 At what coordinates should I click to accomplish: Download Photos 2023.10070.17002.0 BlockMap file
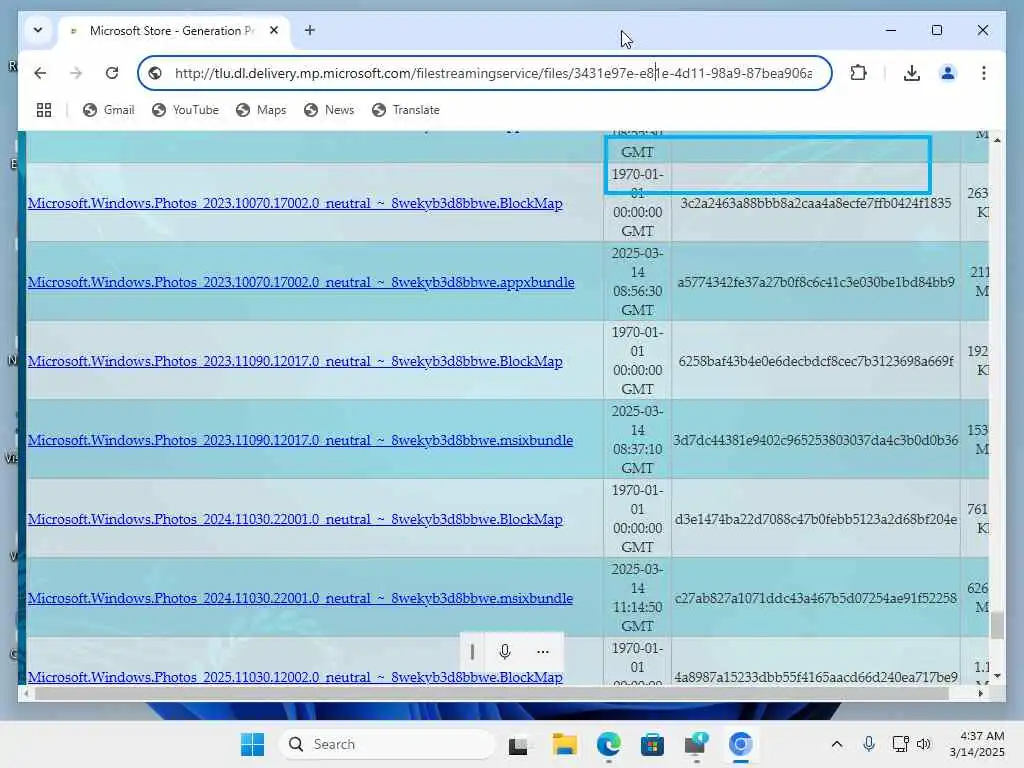[295, 203]
